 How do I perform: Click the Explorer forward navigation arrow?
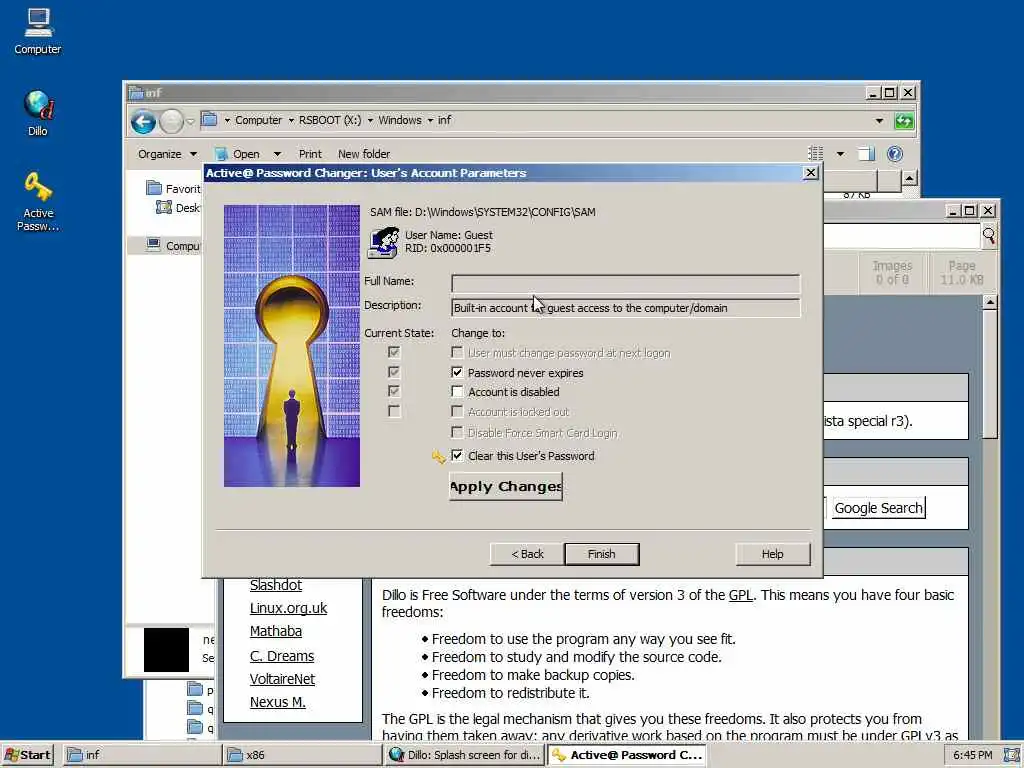click(x=171, y=121)
